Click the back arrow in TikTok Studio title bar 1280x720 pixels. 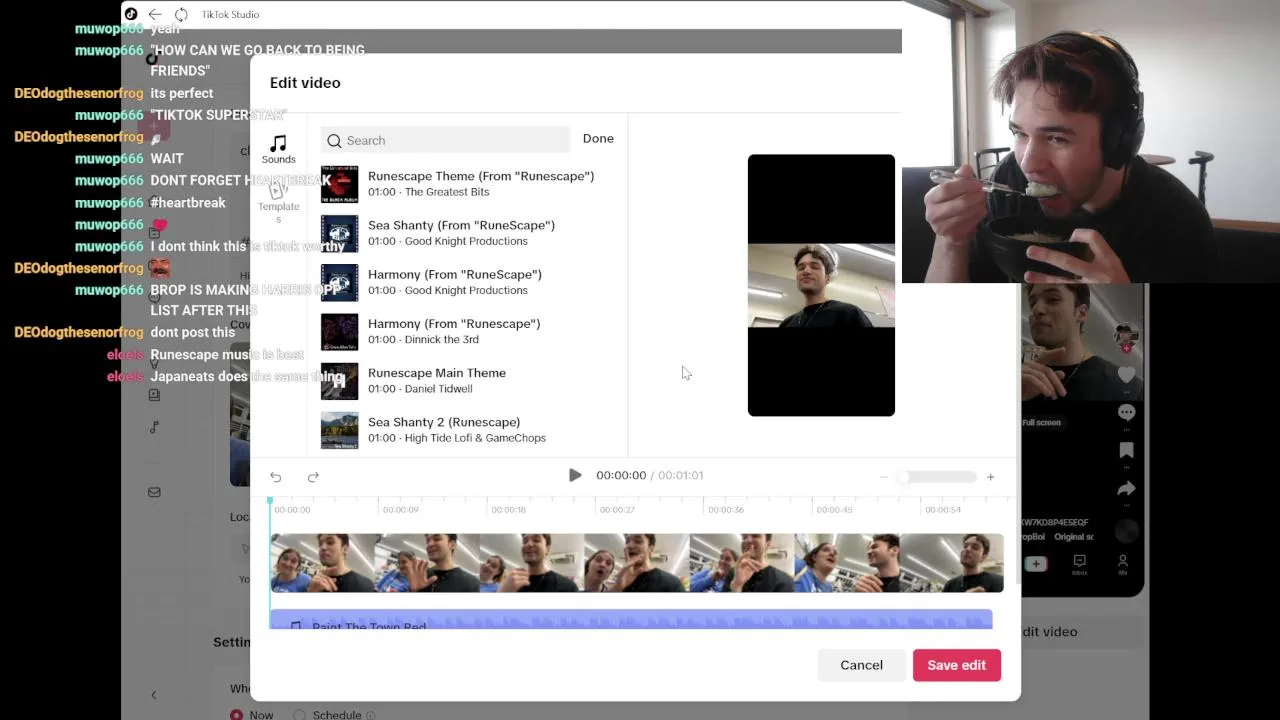(155, 14)
